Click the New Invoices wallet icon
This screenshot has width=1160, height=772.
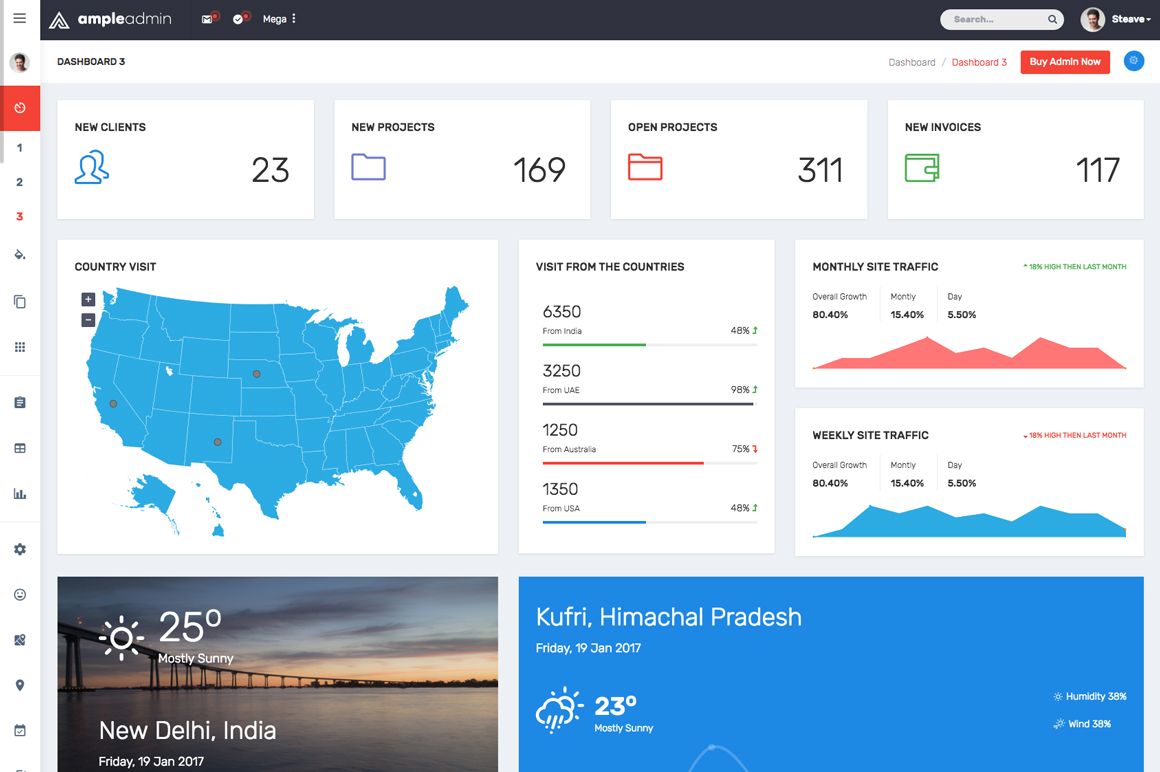[x=922, y=168]
